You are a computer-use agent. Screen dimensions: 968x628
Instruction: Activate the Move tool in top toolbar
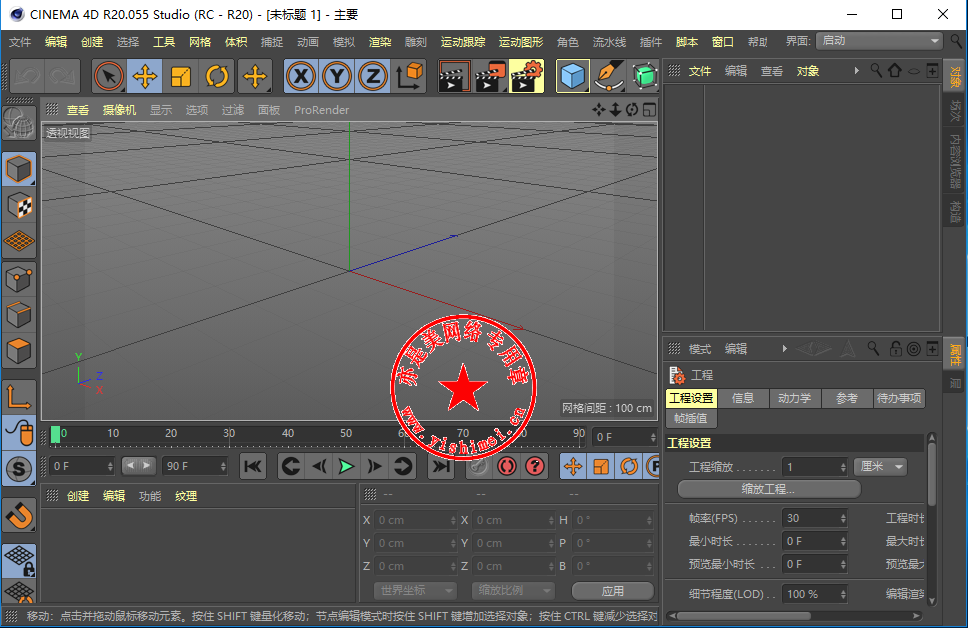coord(144,77)
